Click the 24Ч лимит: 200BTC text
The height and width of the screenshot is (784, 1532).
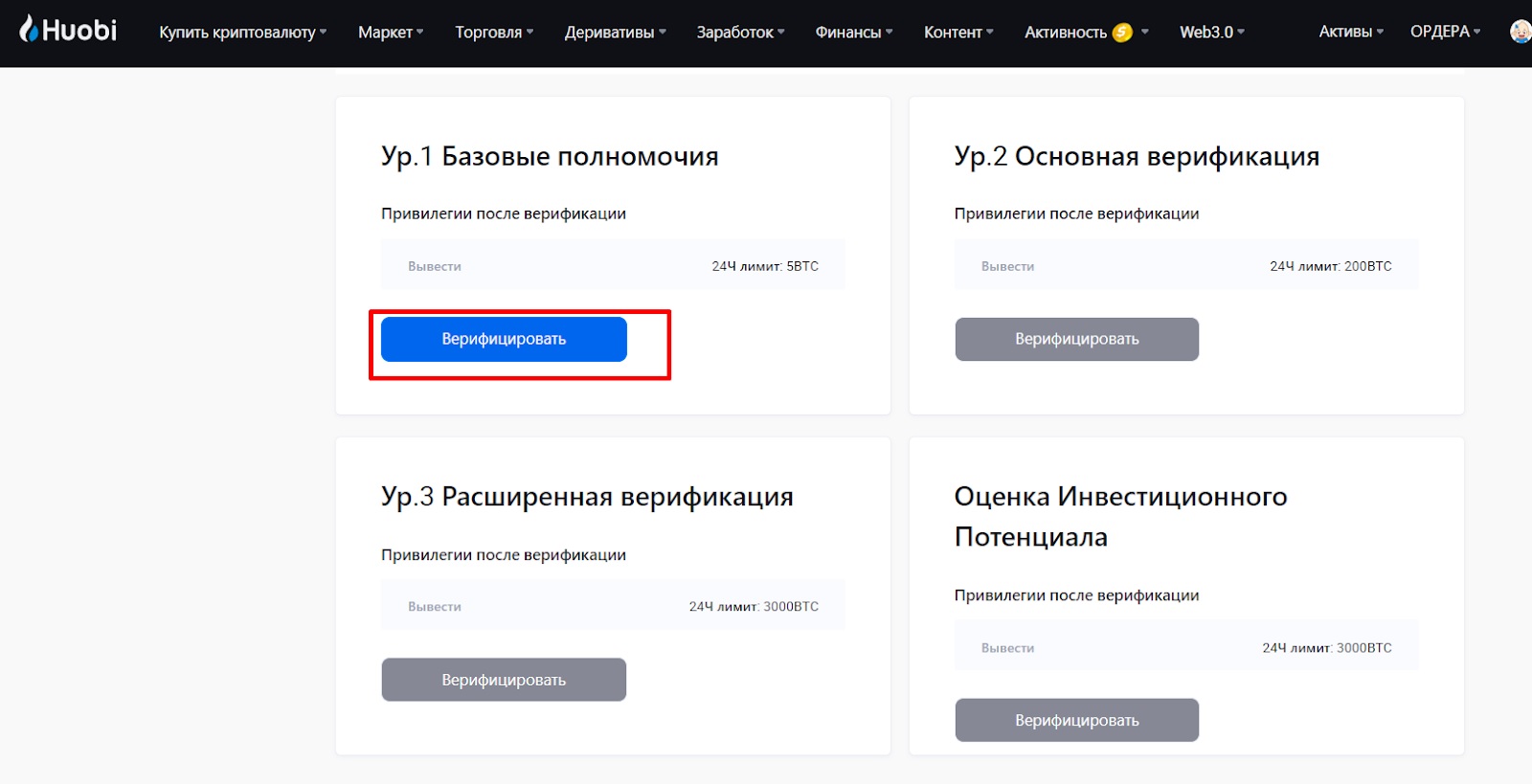pos(1331,266)
